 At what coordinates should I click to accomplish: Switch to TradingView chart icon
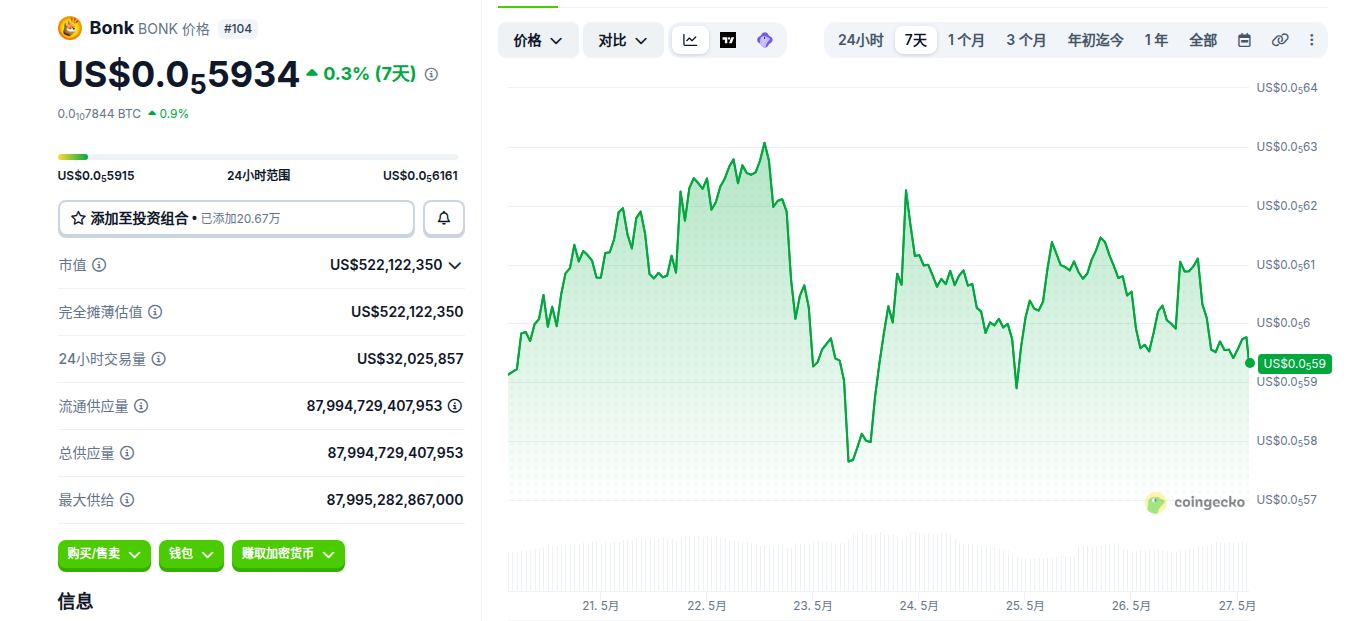(x=728, y=40)
